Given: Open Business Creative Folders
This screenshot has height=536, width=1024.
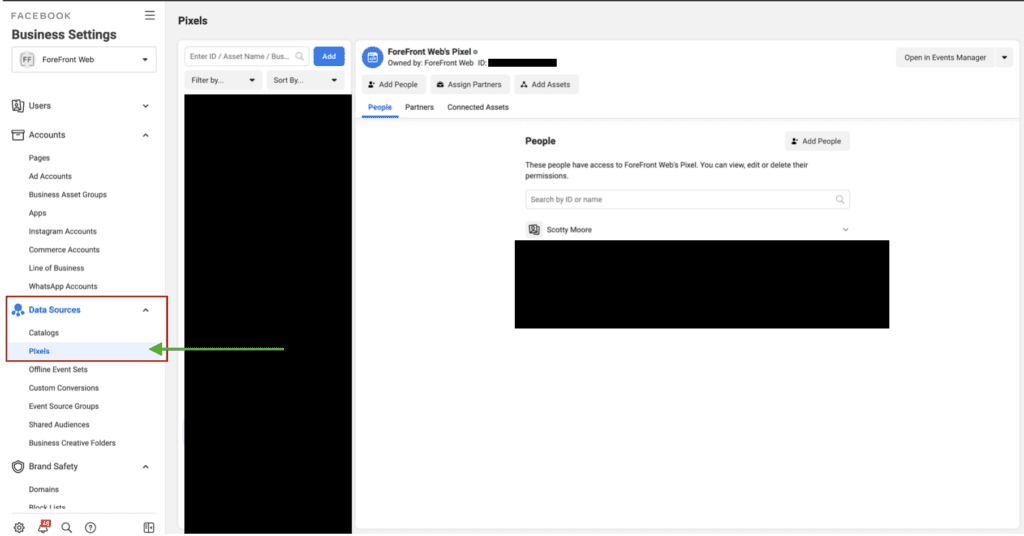Looking at the screenshot, I should [x=72, y=443].
